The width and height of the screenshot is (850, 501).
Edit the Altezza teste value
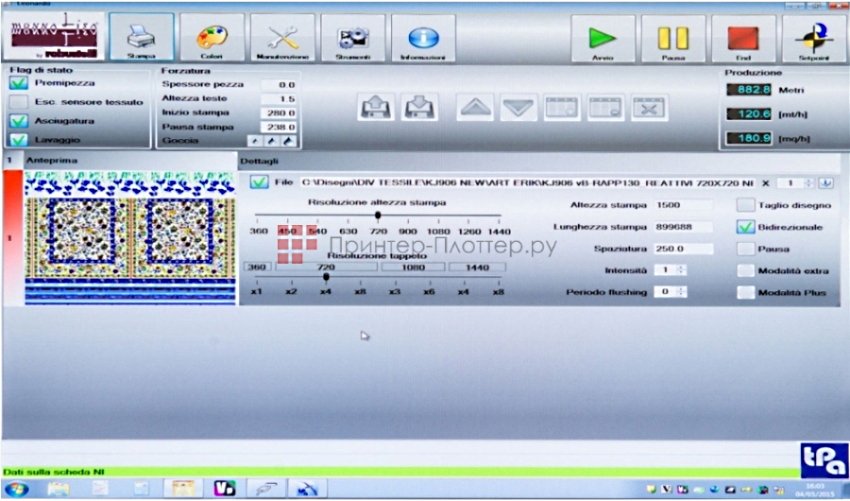279,99
